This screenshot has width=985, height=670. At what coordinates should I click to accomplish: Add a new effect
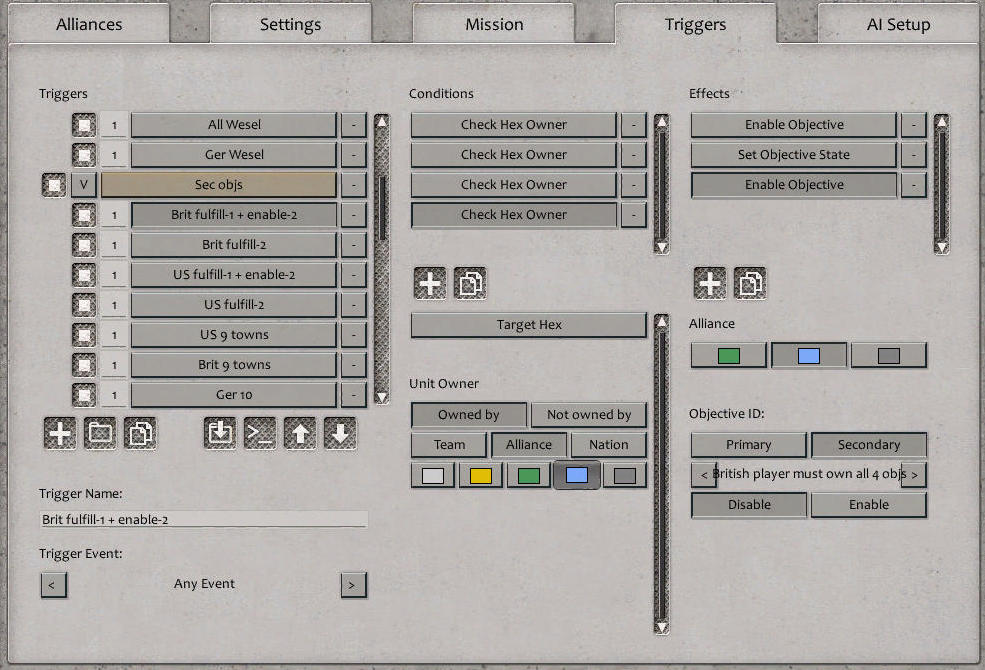(x=710, y=283)
